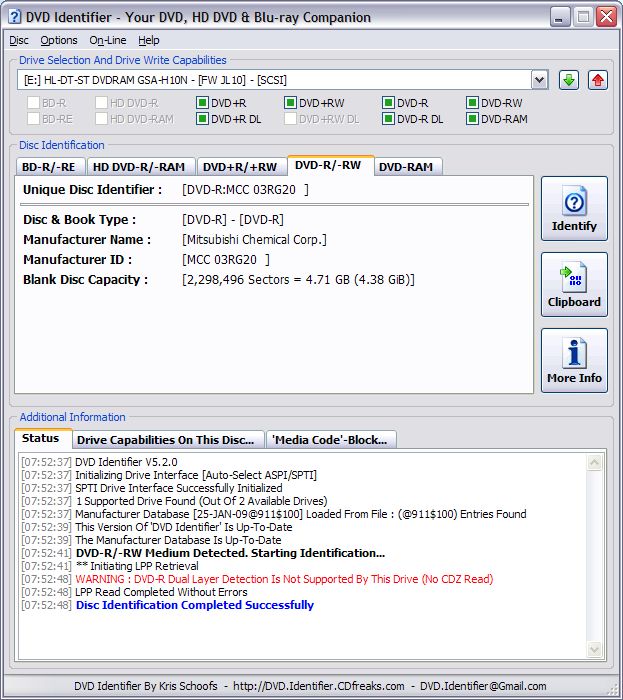The width and height of the screenshot is (623, 700).
Task: Open the Disc menu
Action: click(x=19, y=40)
